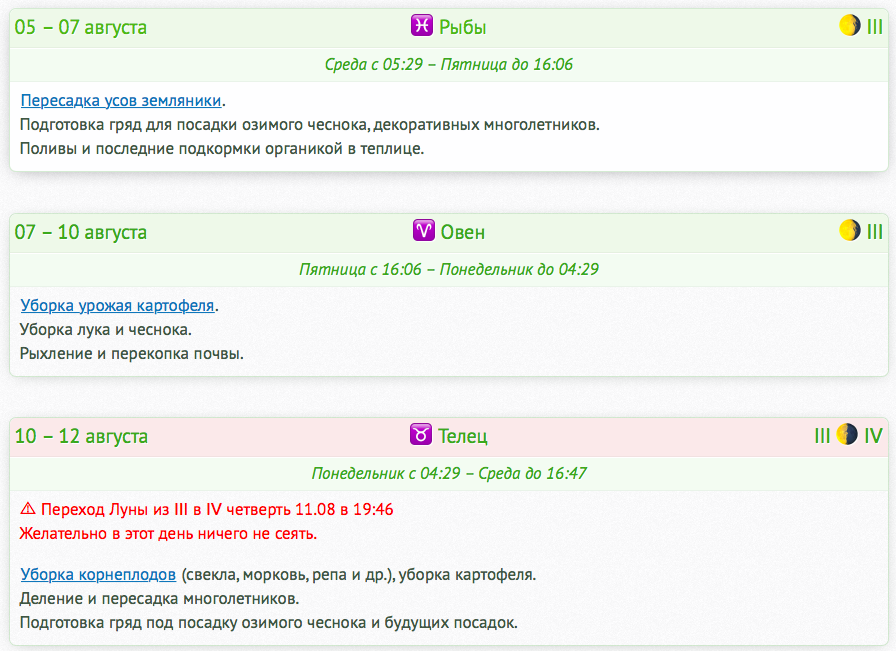The image size is (896, 651).
Task: Select the "05 – 07 августа" date heading
Action: point(80,27)
